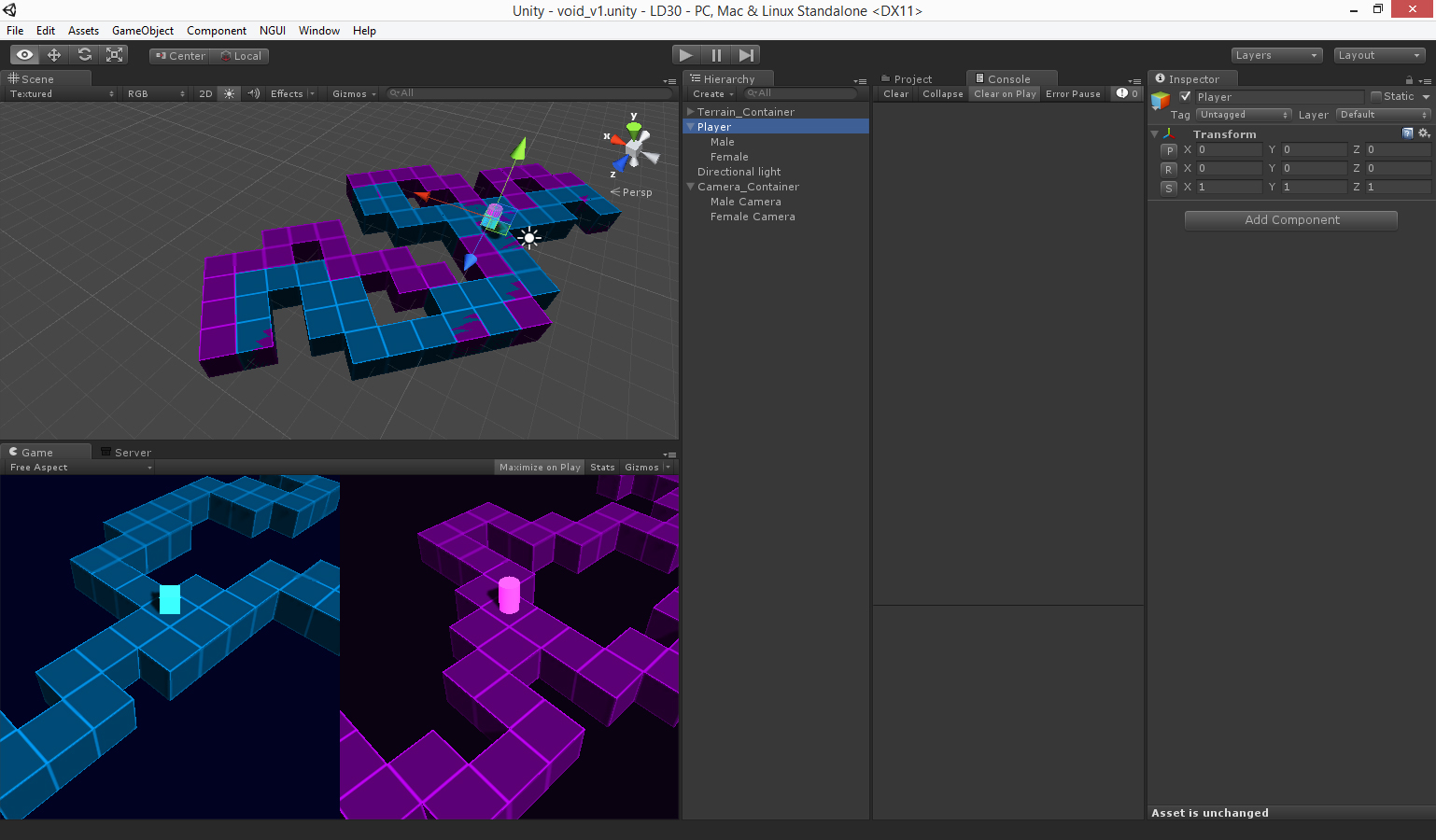The width and height of the screenshot is (1436, 840).
Task: Click the Hierarchy search field
Action: pyautogui.click(x=801, y=93)
